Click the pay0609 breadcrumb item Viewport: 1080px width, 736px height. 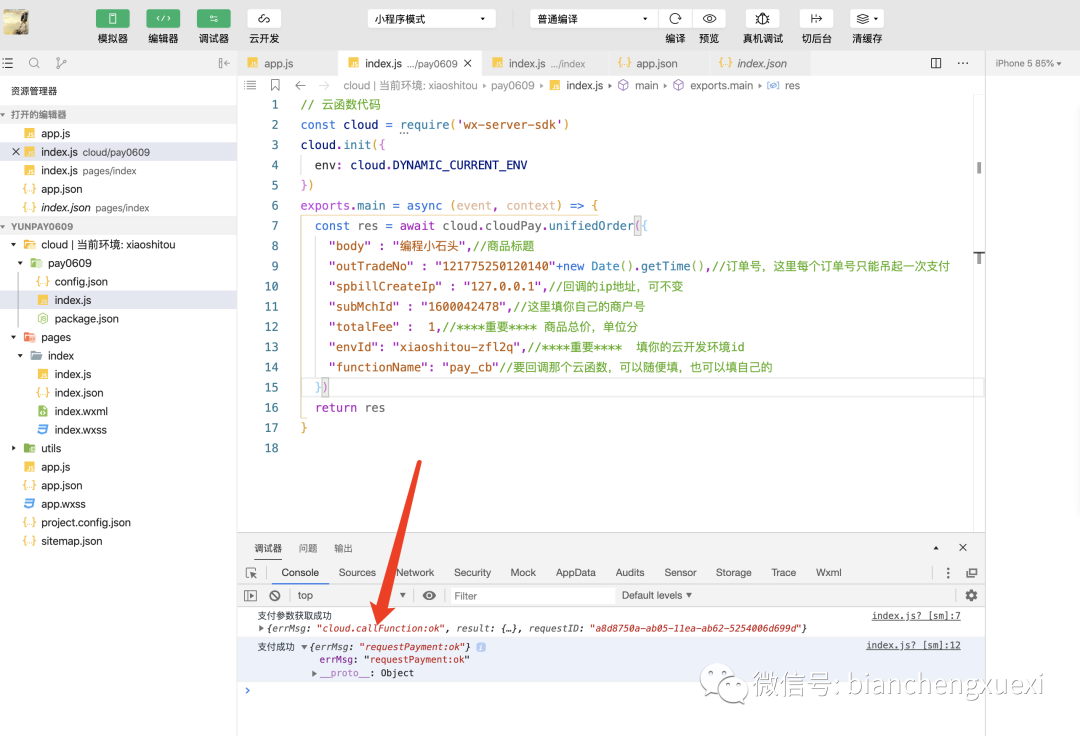coord(512,85)
